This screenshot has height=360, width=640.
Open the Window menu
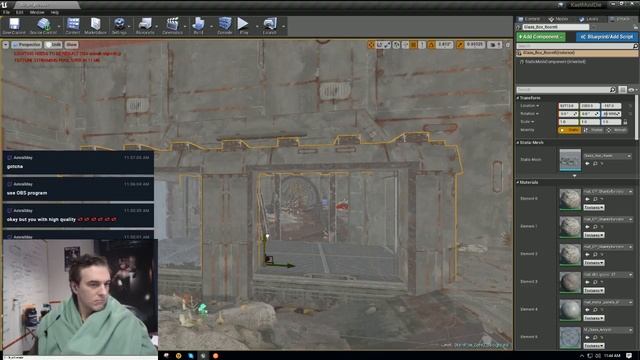[x=37, y=13]
